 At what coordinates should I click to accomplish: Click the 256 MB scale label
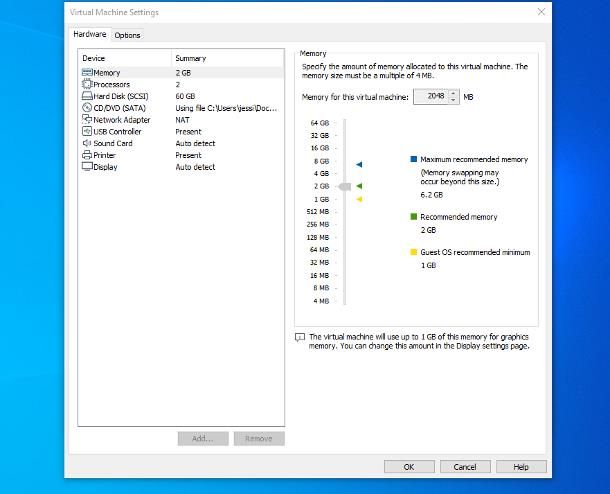point(318,224)
